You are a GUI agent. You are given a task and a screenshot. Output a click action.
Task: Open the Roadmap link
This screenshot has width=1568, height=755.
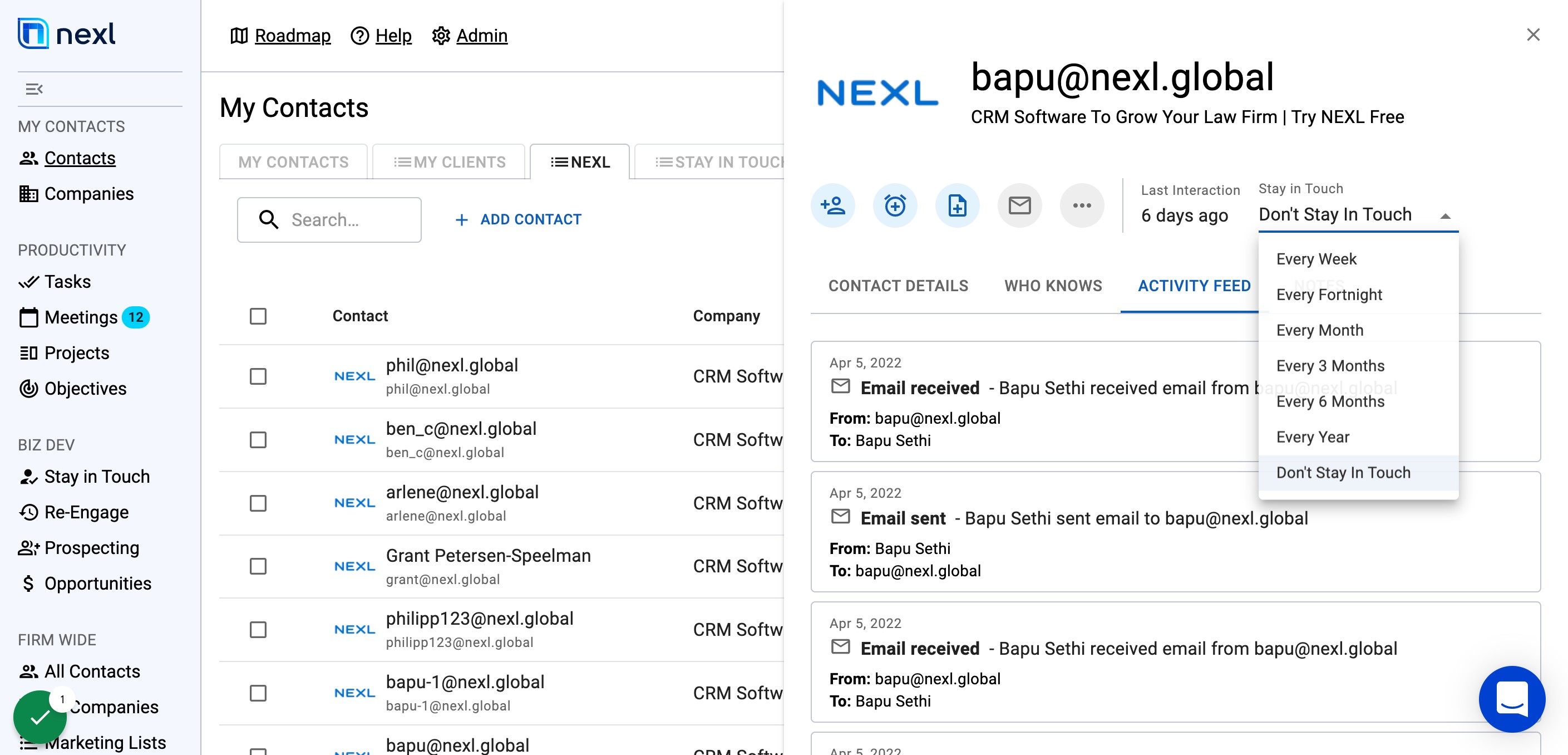pyautogui.click(x=280, y=36)
